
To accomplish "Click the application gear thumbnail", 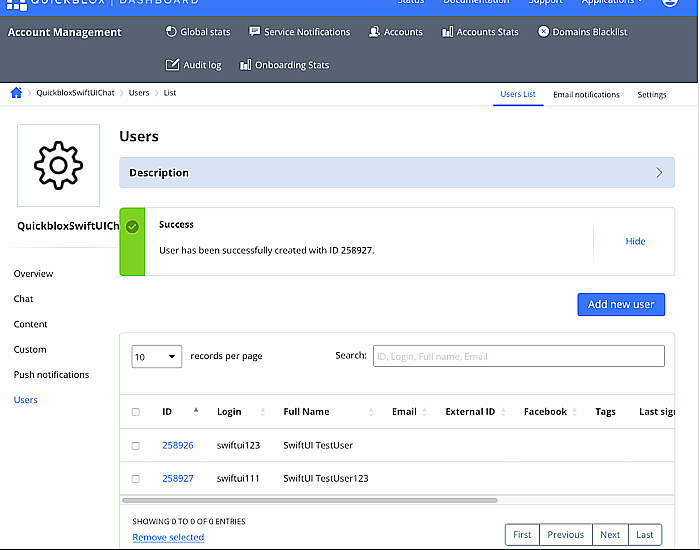I will point(58,166).
